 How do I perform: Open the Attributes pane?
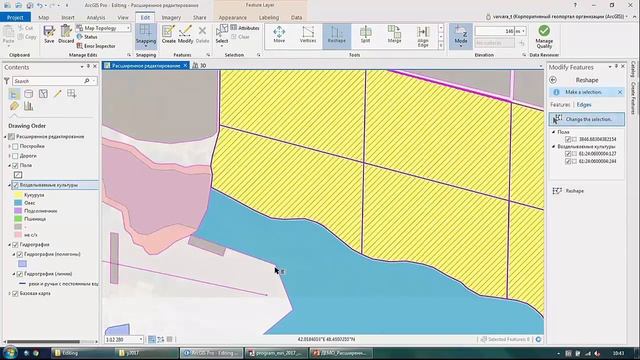coord(245,28)
